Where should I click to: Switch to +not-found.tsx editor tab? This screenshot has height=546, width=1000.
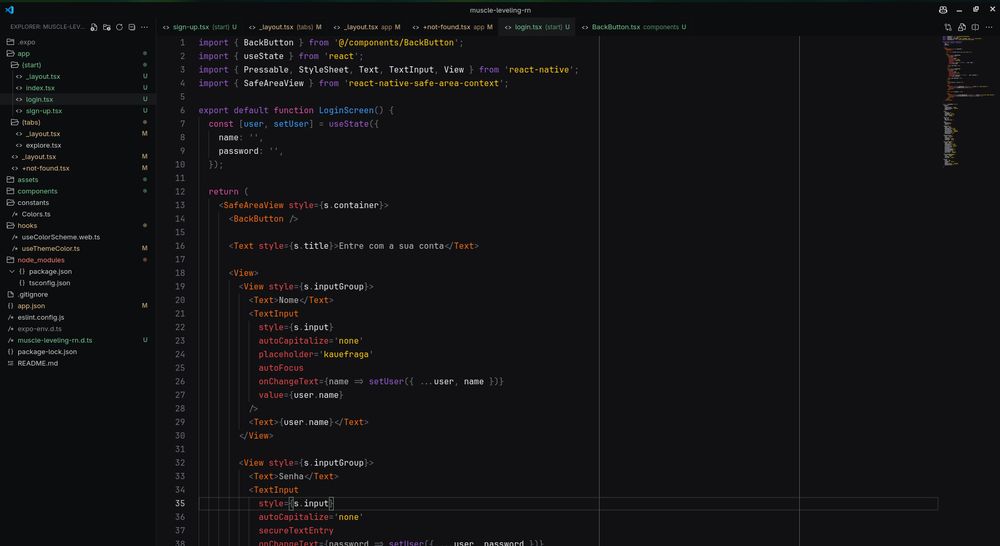[x=452, y=27]
